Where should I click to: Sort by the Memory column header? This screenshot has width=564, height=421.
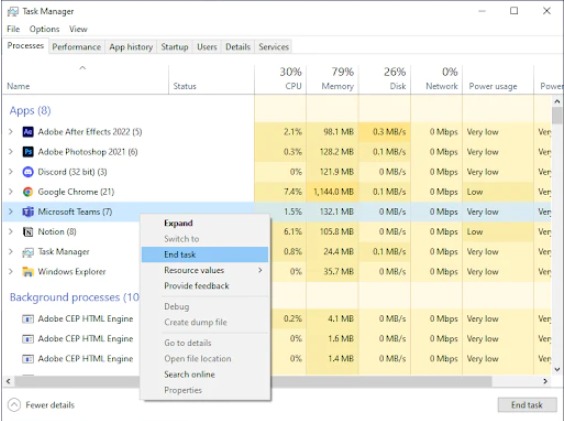(332, 80)
